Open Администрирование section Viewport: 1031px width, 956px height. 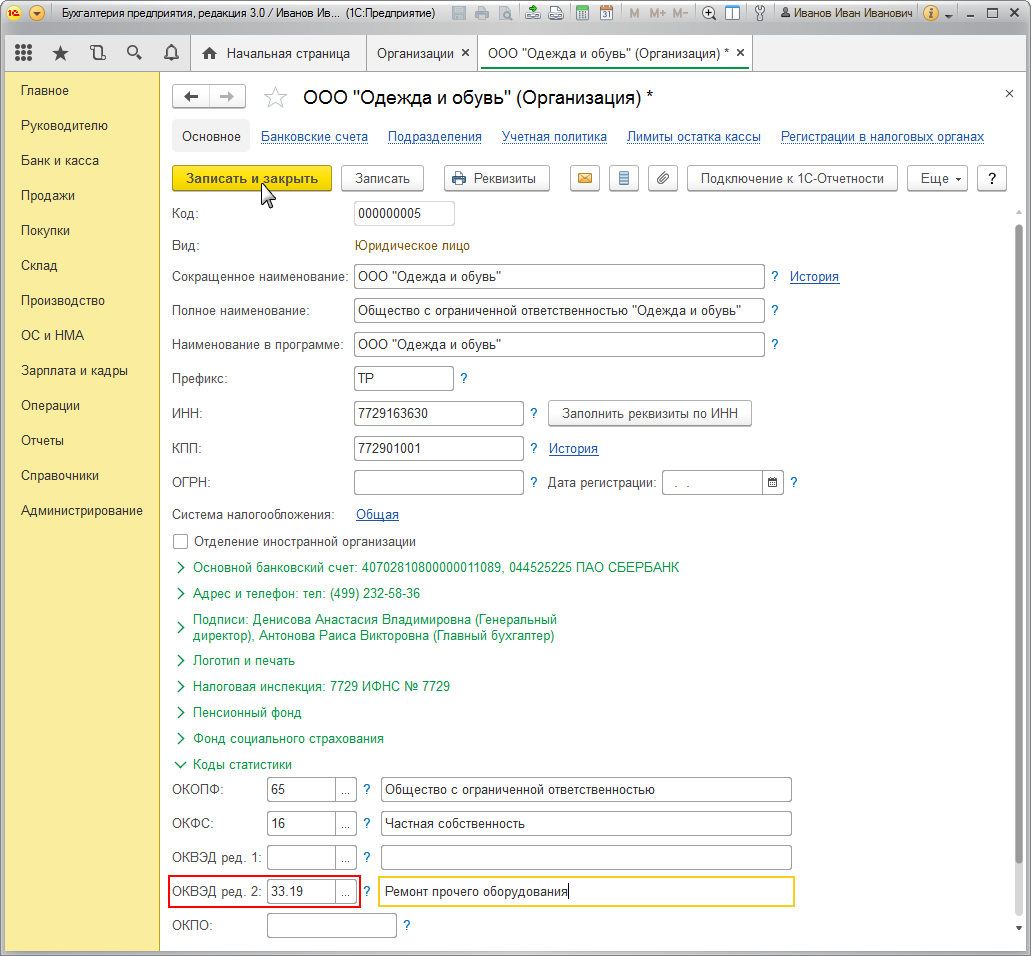point(82,511)
